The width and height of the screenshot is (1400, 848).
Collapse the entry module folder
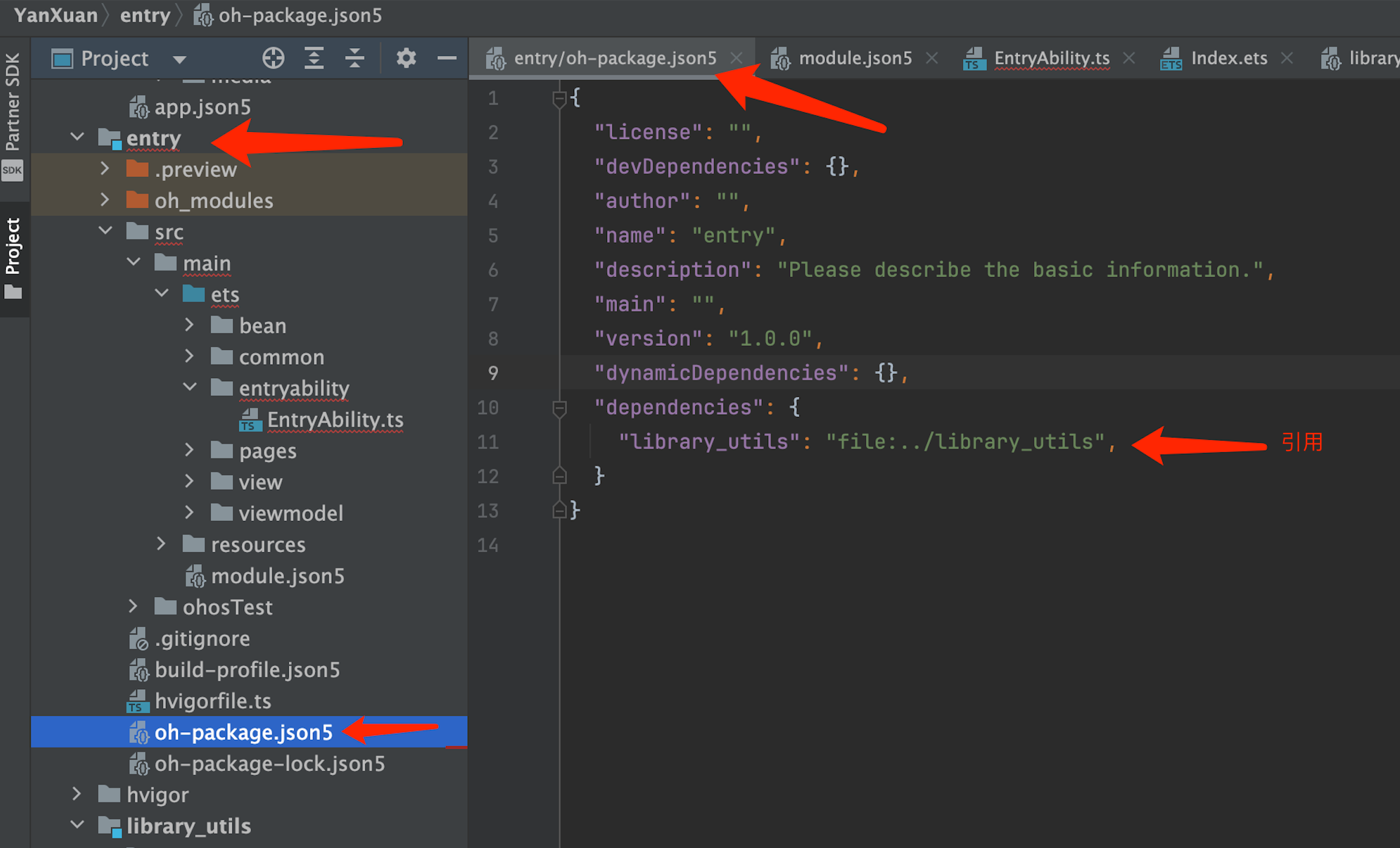point(76,137)
